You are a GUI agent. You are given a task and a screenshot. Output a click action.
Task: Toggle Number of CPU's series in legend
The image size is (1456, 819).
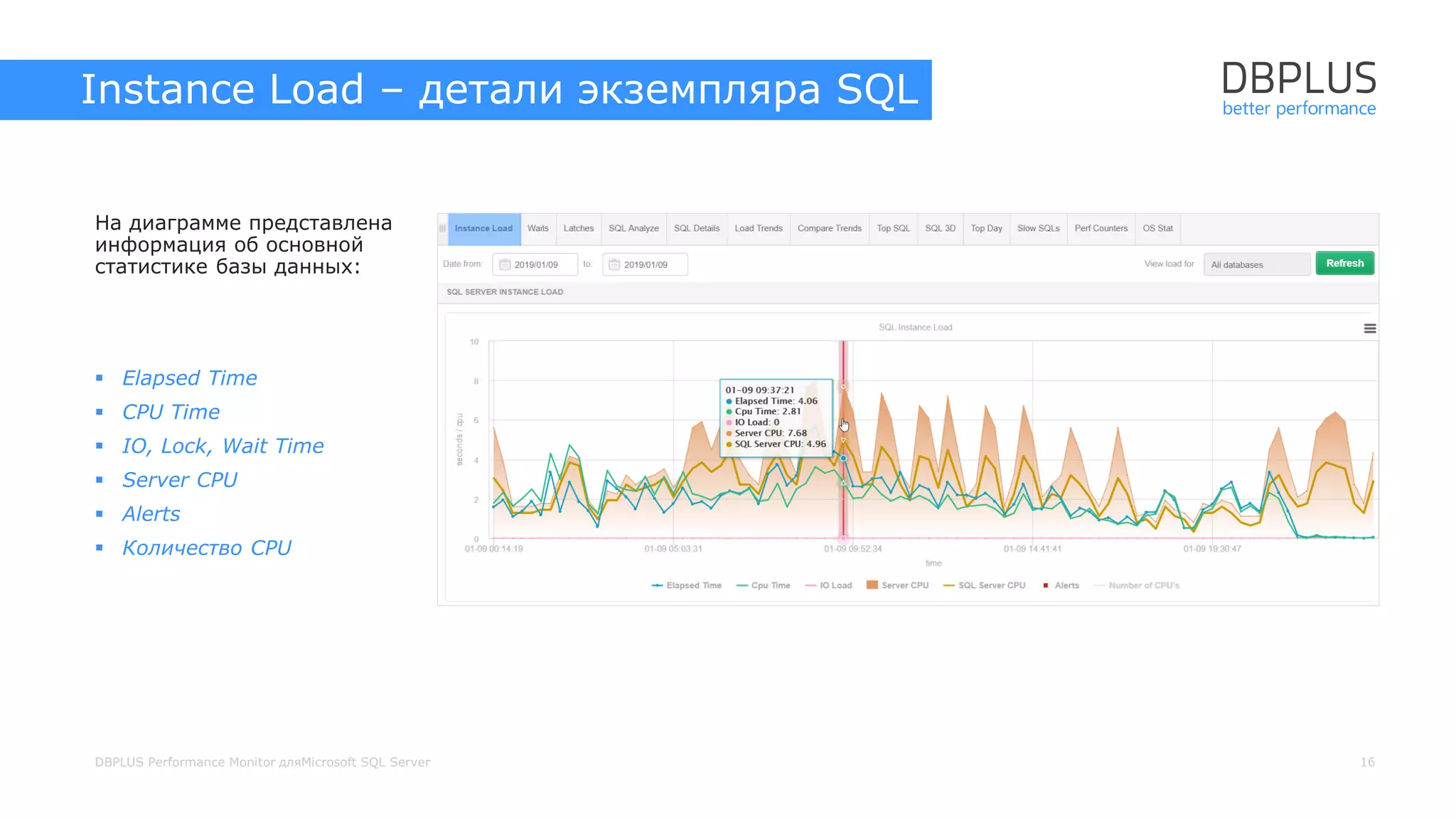[x=1136, y=585]
